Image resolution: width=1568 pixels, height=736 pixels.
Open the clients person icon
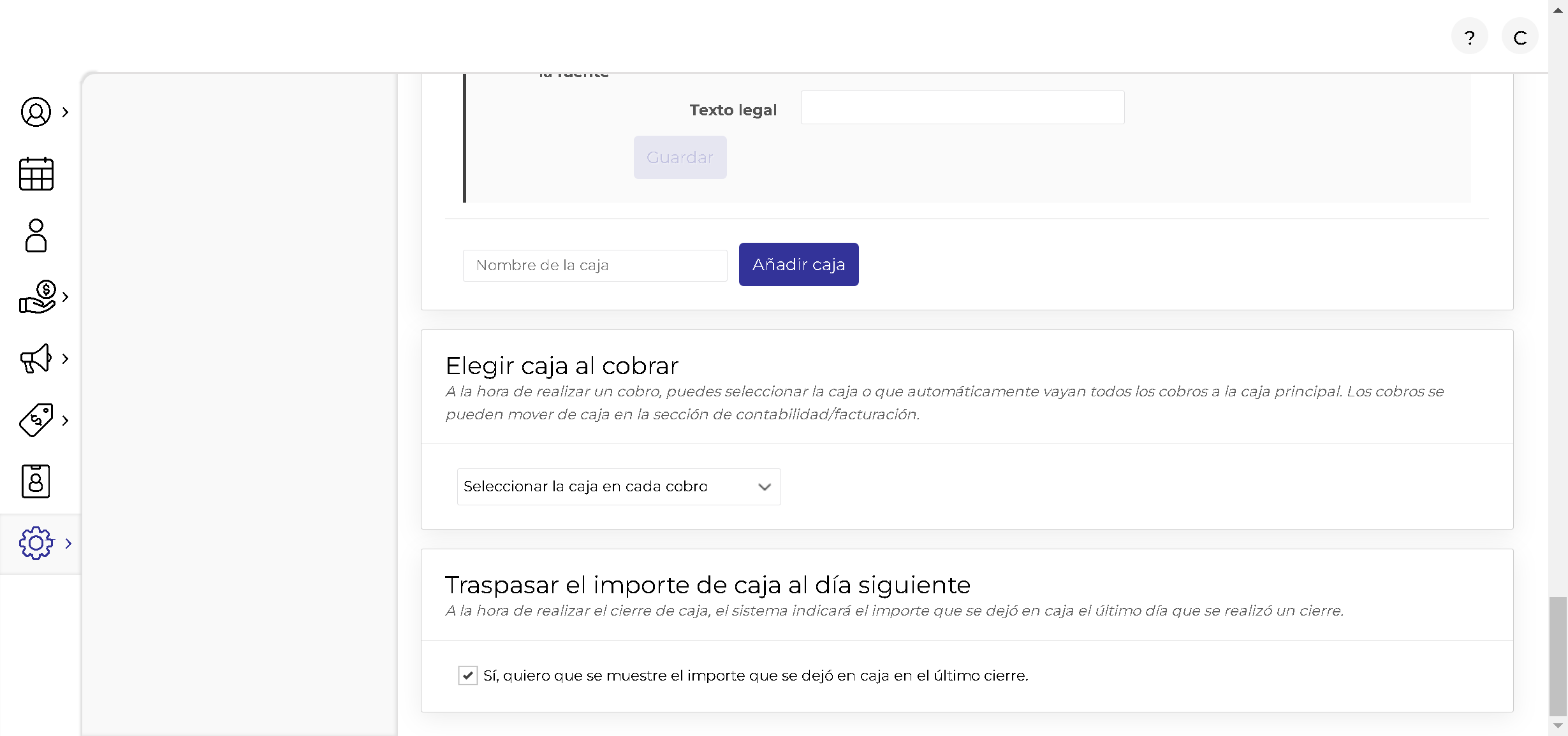coord(36,236)
